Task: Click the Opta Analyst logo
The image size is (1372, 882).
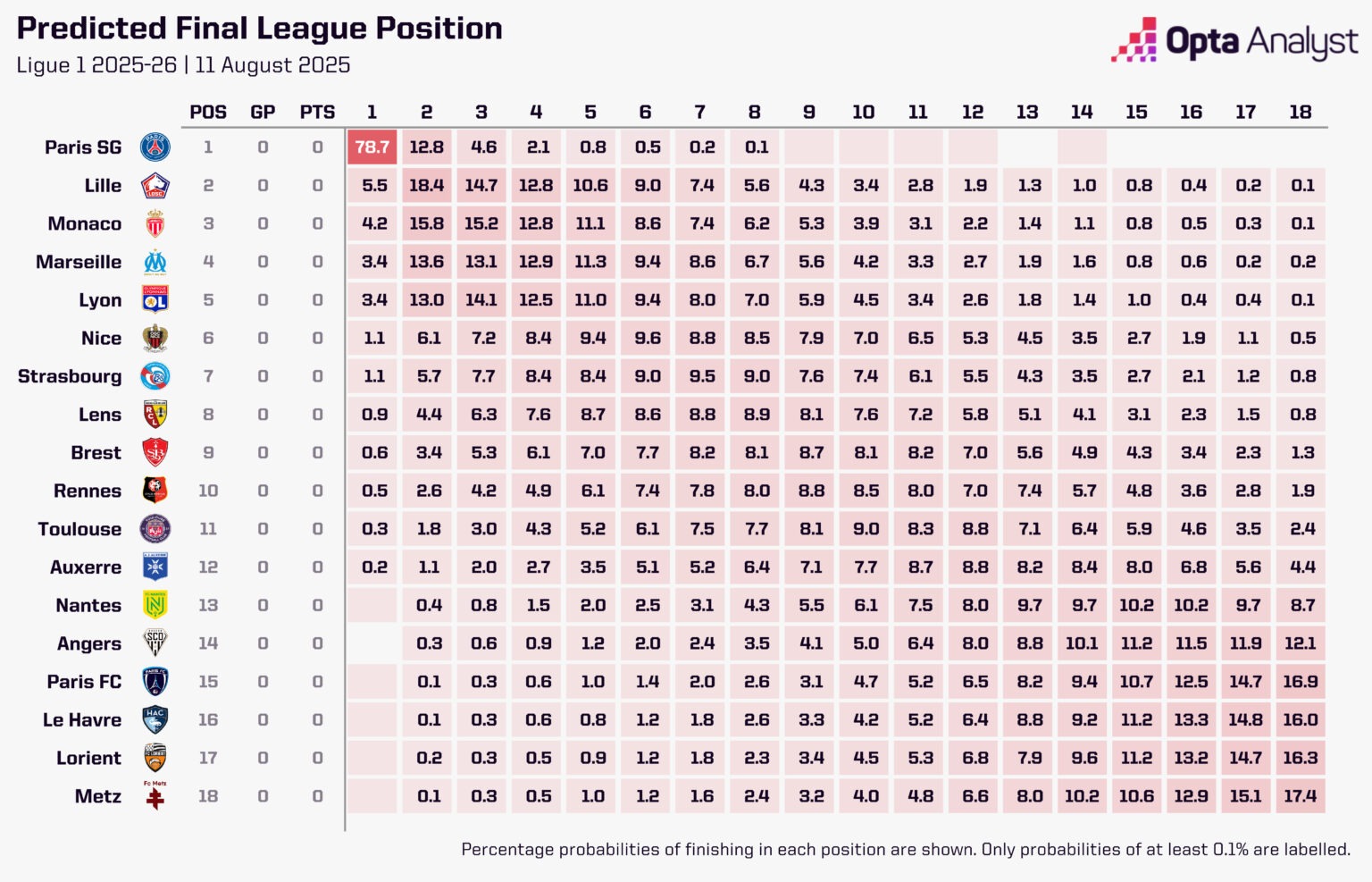Action: 1234,41
